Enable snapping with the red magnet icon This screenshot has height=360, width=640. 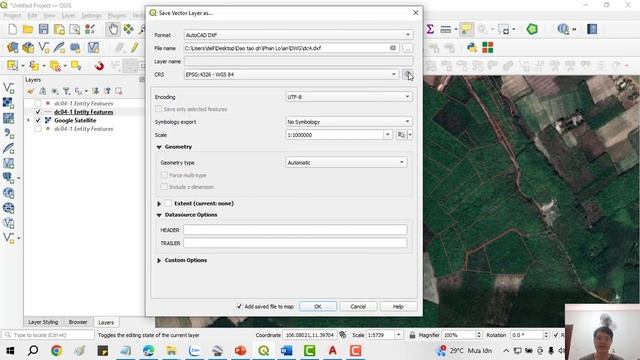99,66
